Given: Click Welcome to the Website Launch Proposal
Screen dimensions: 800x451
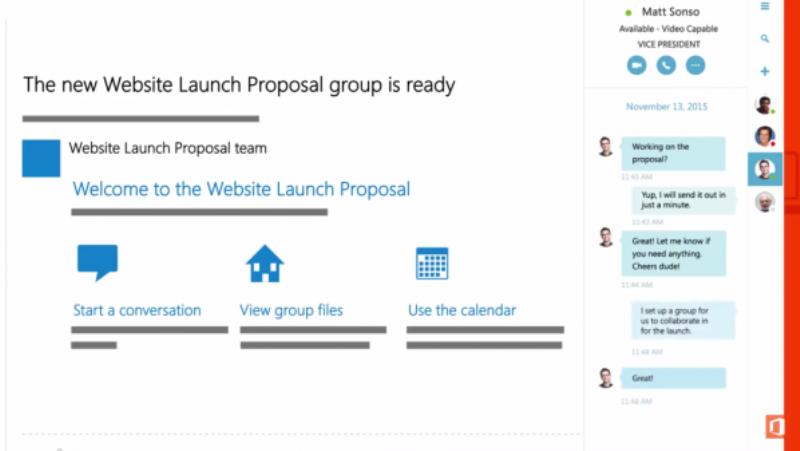Looking at the screenshot, I should pos(241,189).
